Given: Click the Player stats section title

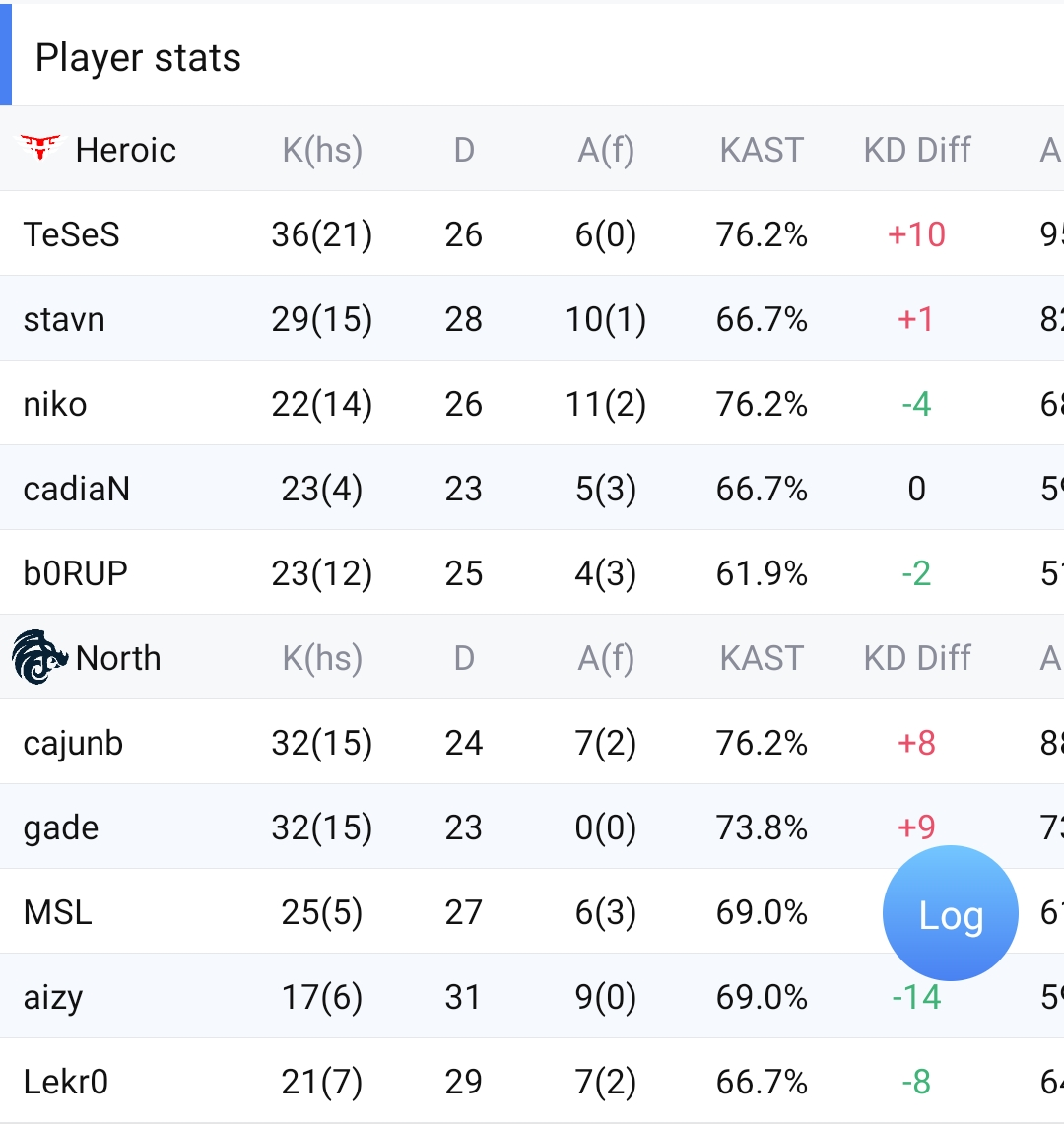Looking at the screenshot, I should pos(138,58).
